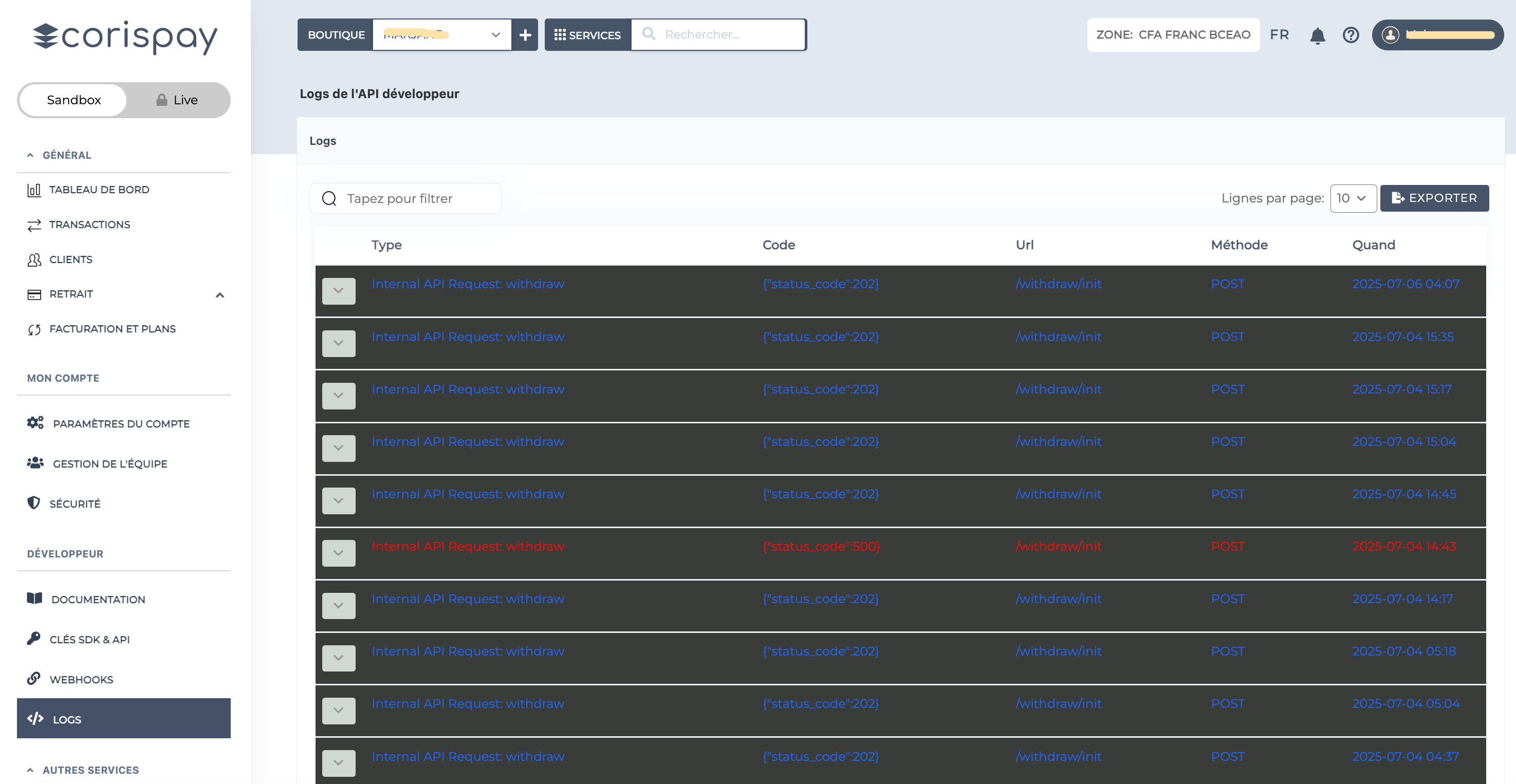Screen dimensions: 1516x784
Task: Go to Sécurité shield item
Action: pyautogui.click(x=75, y=503)
